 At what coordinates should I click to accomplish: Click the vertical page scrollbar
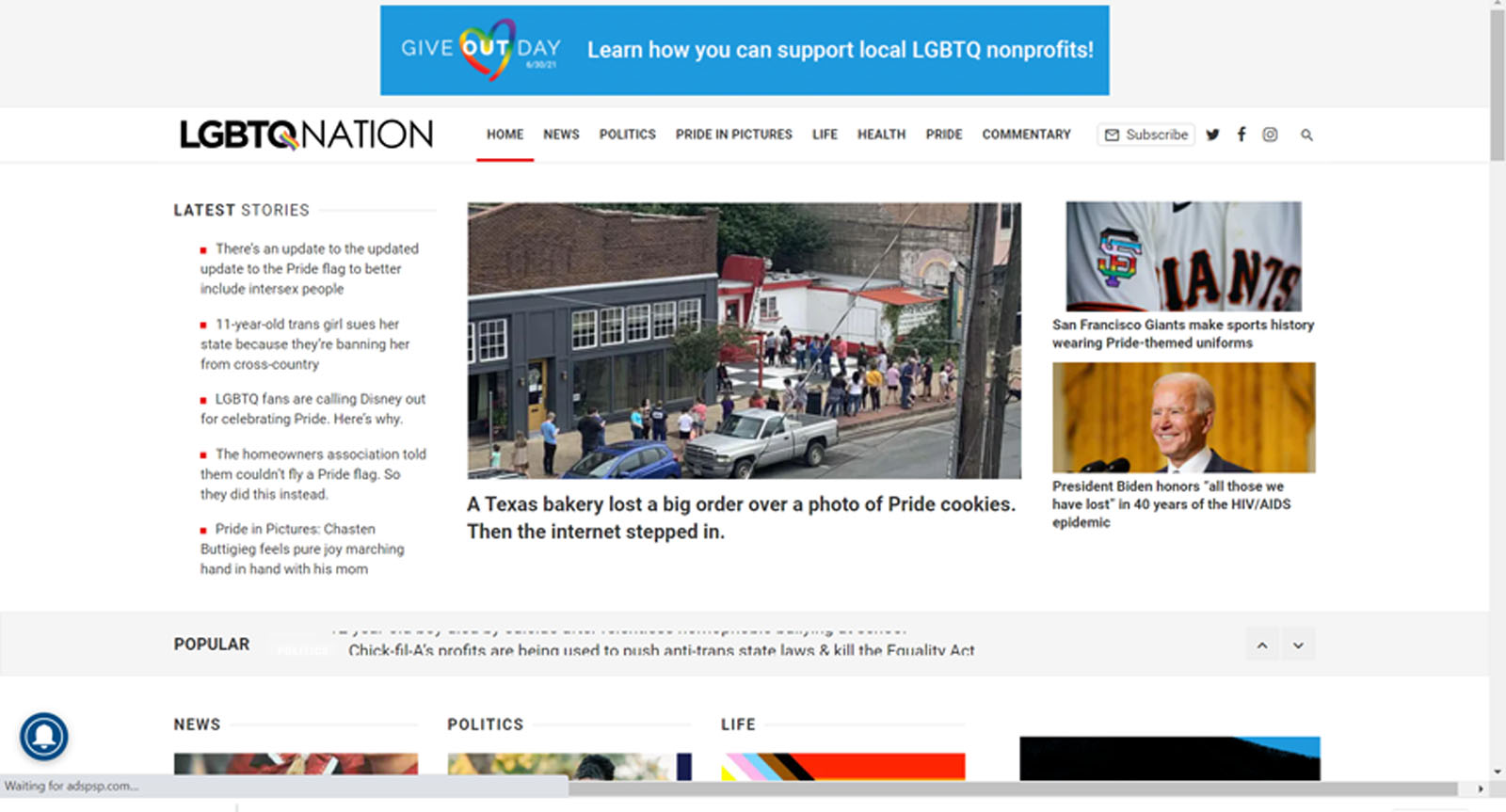click(1497, 85)
